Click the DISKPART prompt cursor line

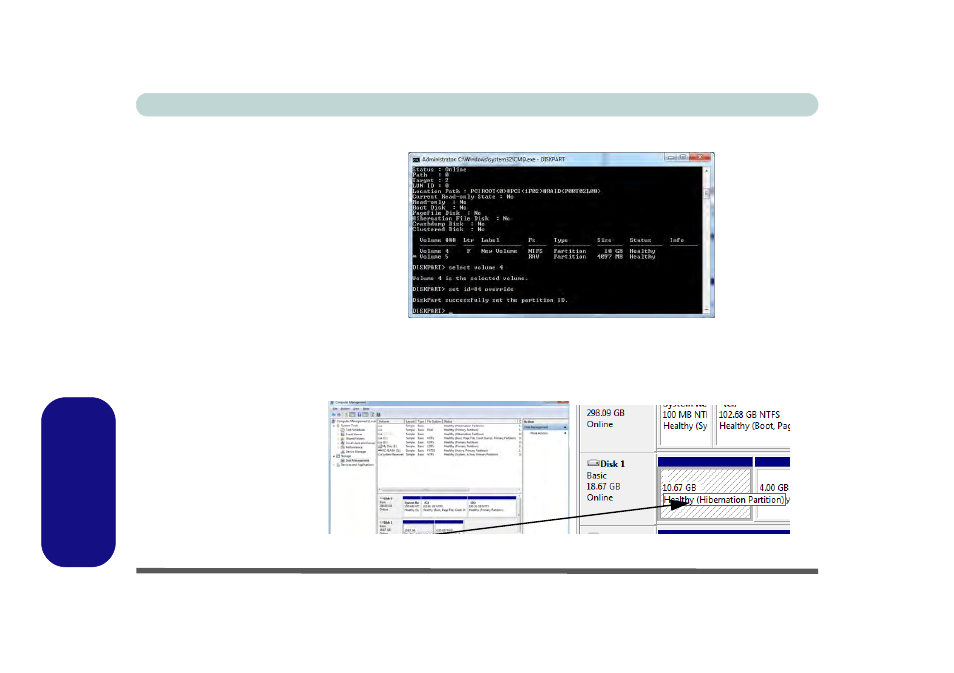tap(432, 311)
